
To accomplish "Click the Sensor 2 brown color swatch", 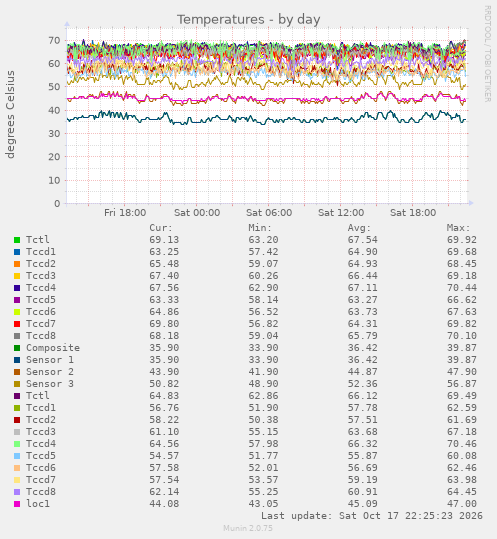I will [x=17, y=372].
